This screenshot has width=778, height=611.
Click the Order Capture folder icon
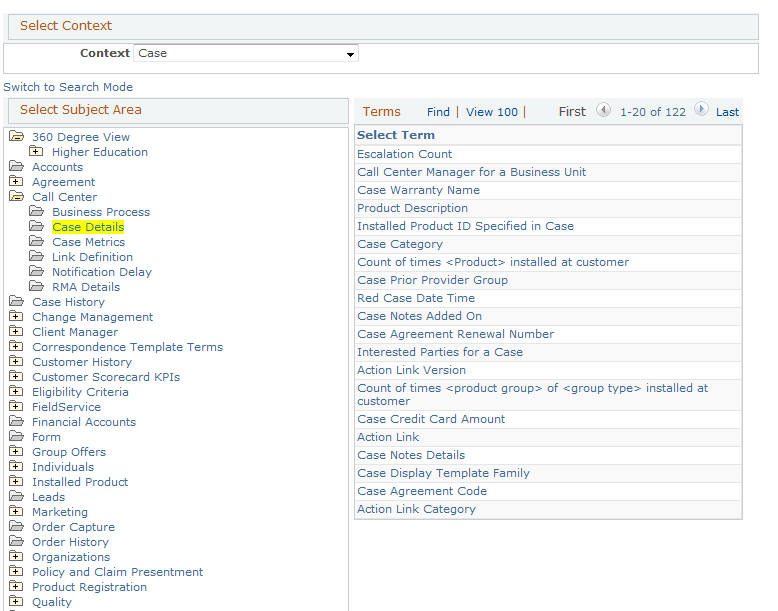[x=16, y=526]
